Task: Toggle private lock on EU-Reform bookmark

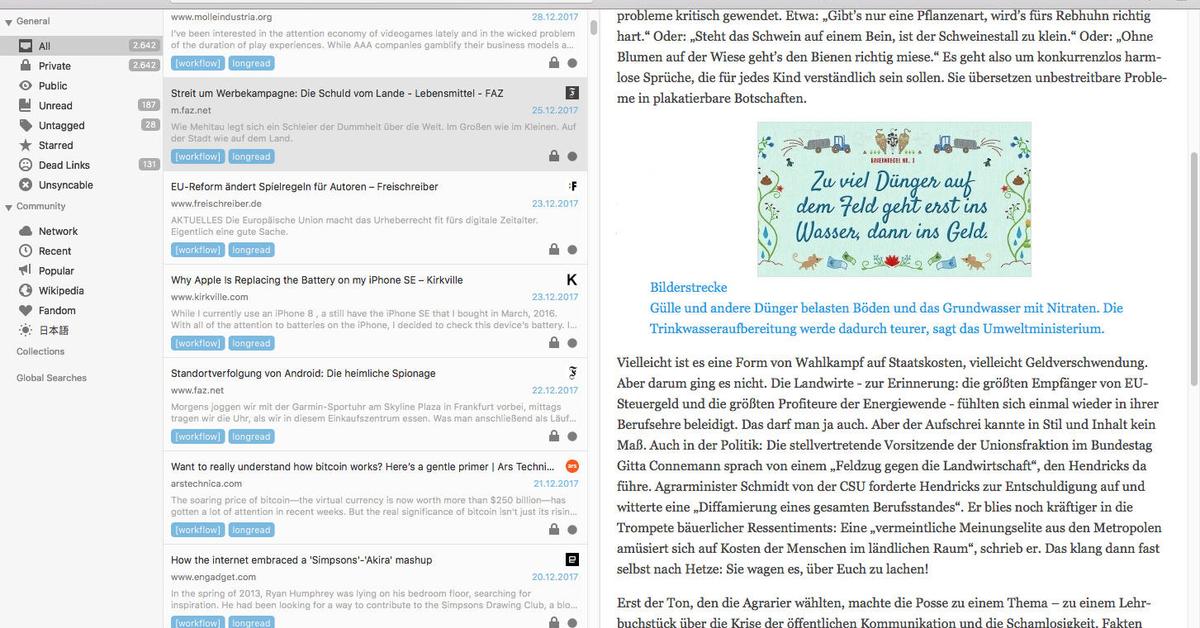Action: coord(554,249)
